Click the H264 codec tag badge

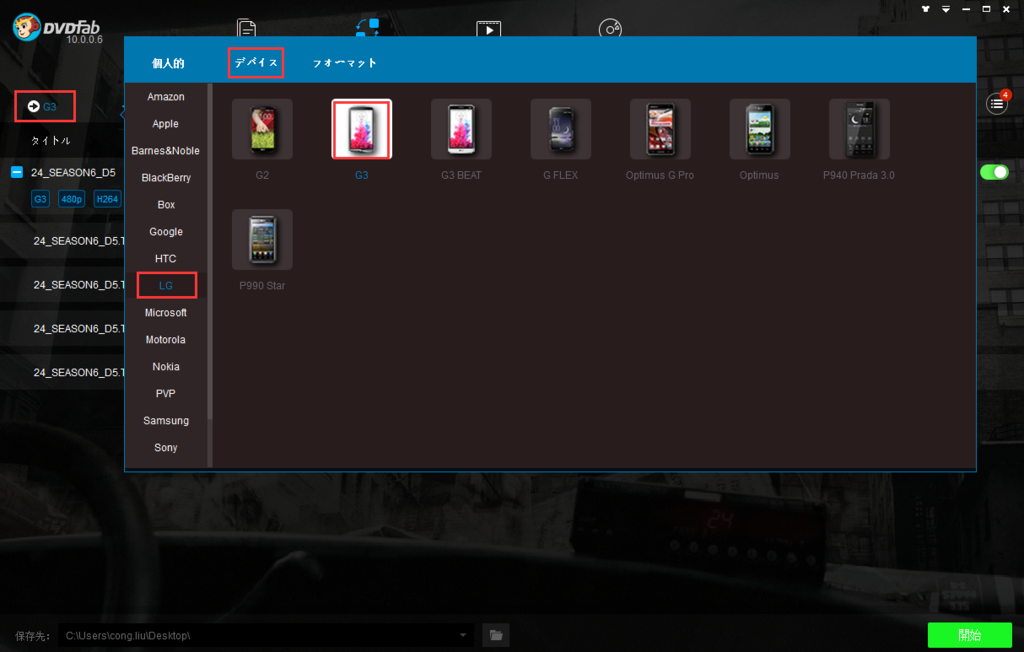[107, 199]
